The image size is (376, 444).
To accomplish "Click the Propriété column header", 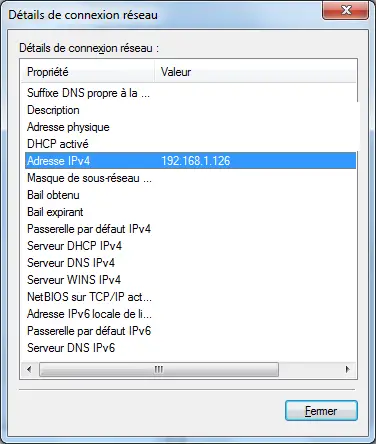I will click(88, 72).
